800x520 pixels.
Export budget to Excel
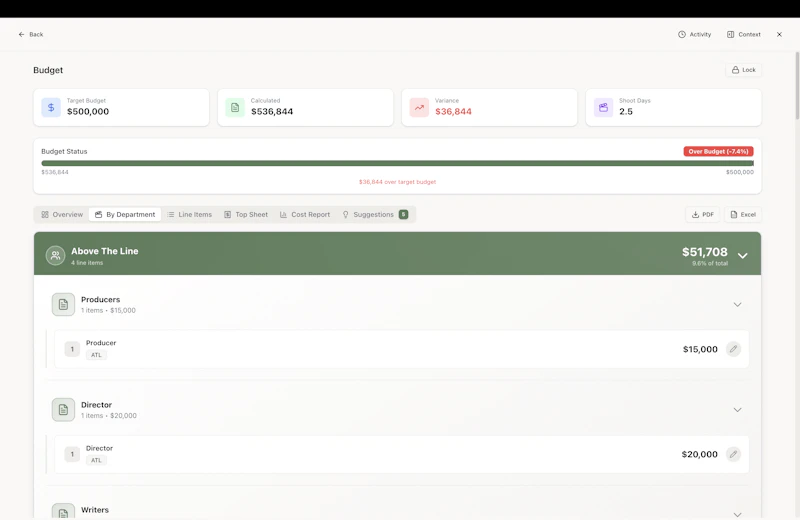coord(743,214)
